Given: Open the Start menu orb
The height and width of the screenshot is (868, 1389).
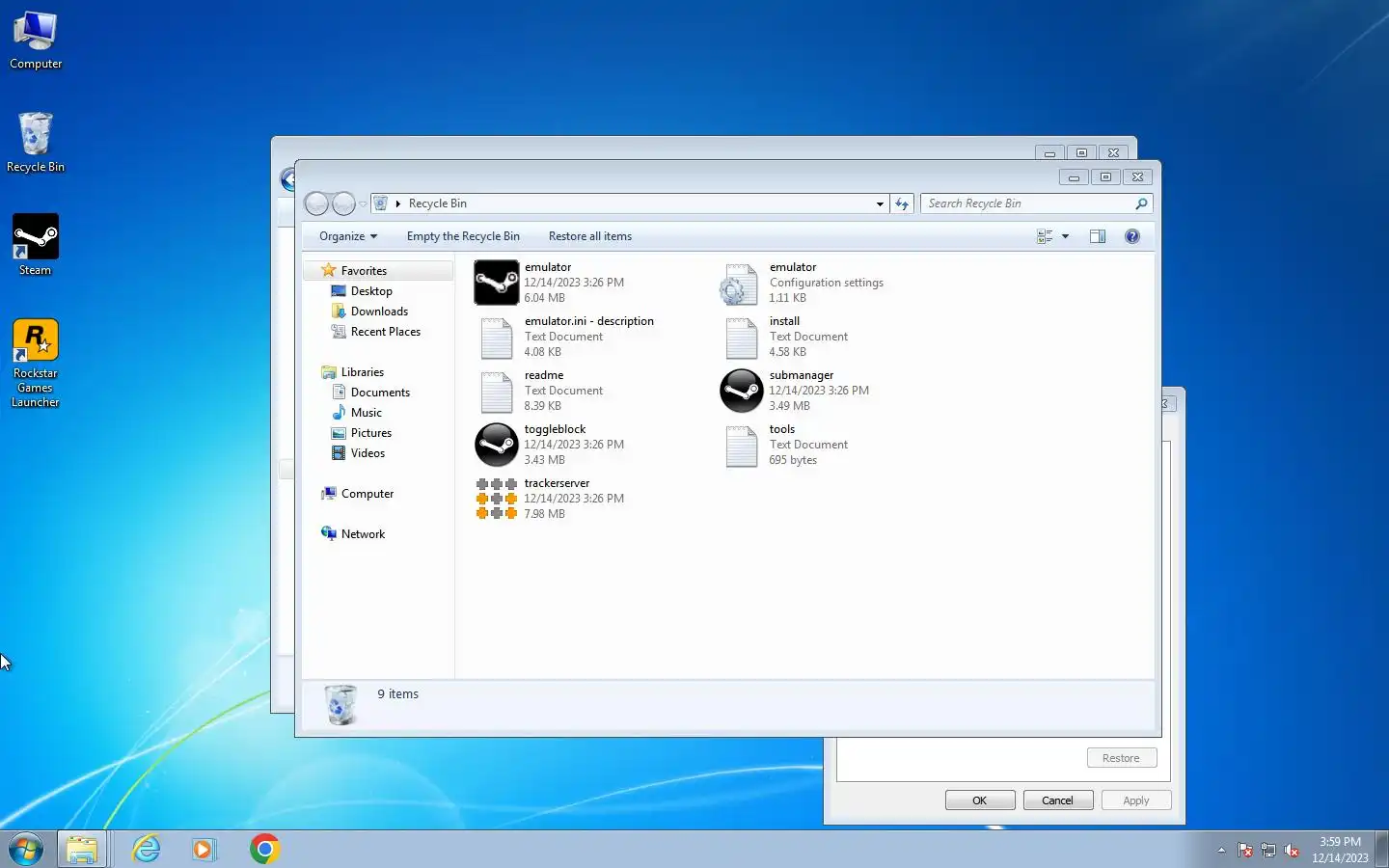Looking at the screenshot, I should pyautogui.click(x=26, y=849).
